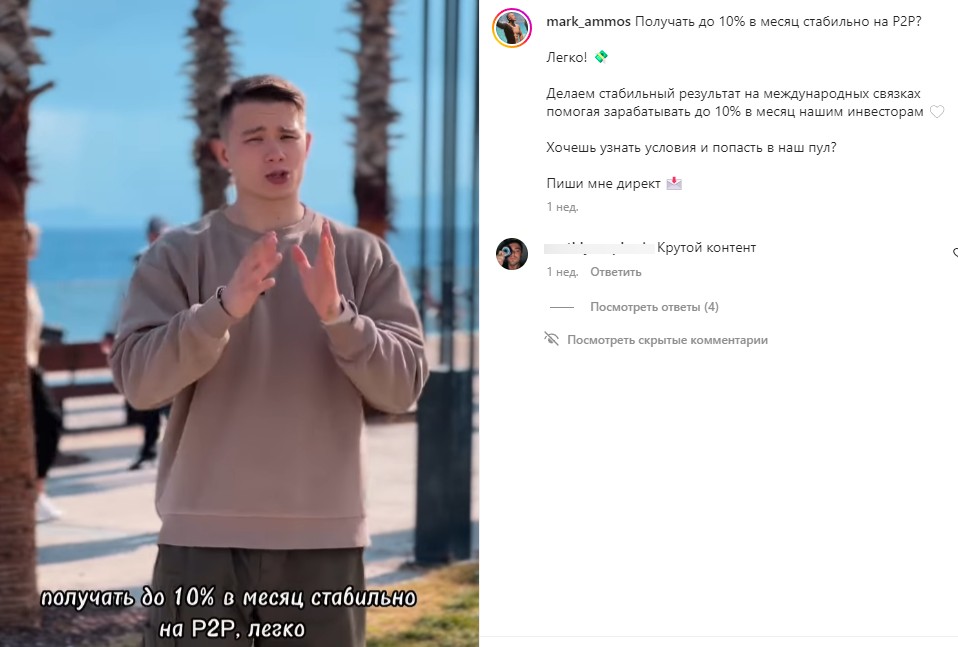Click the crossed-out eye icon
This screenshot has width=958, height=647.
[x=552, y=338]
